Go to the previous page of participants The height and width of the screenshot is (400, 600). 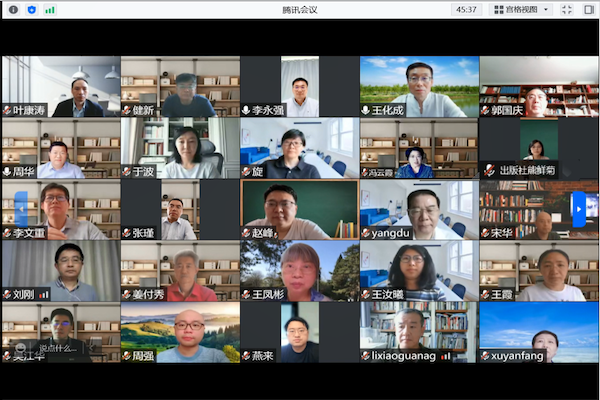click(x=21, y=209)
